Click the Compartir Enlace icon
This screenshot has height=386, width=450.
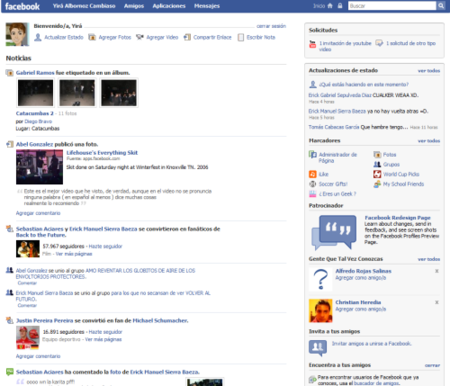click(187, 37)
